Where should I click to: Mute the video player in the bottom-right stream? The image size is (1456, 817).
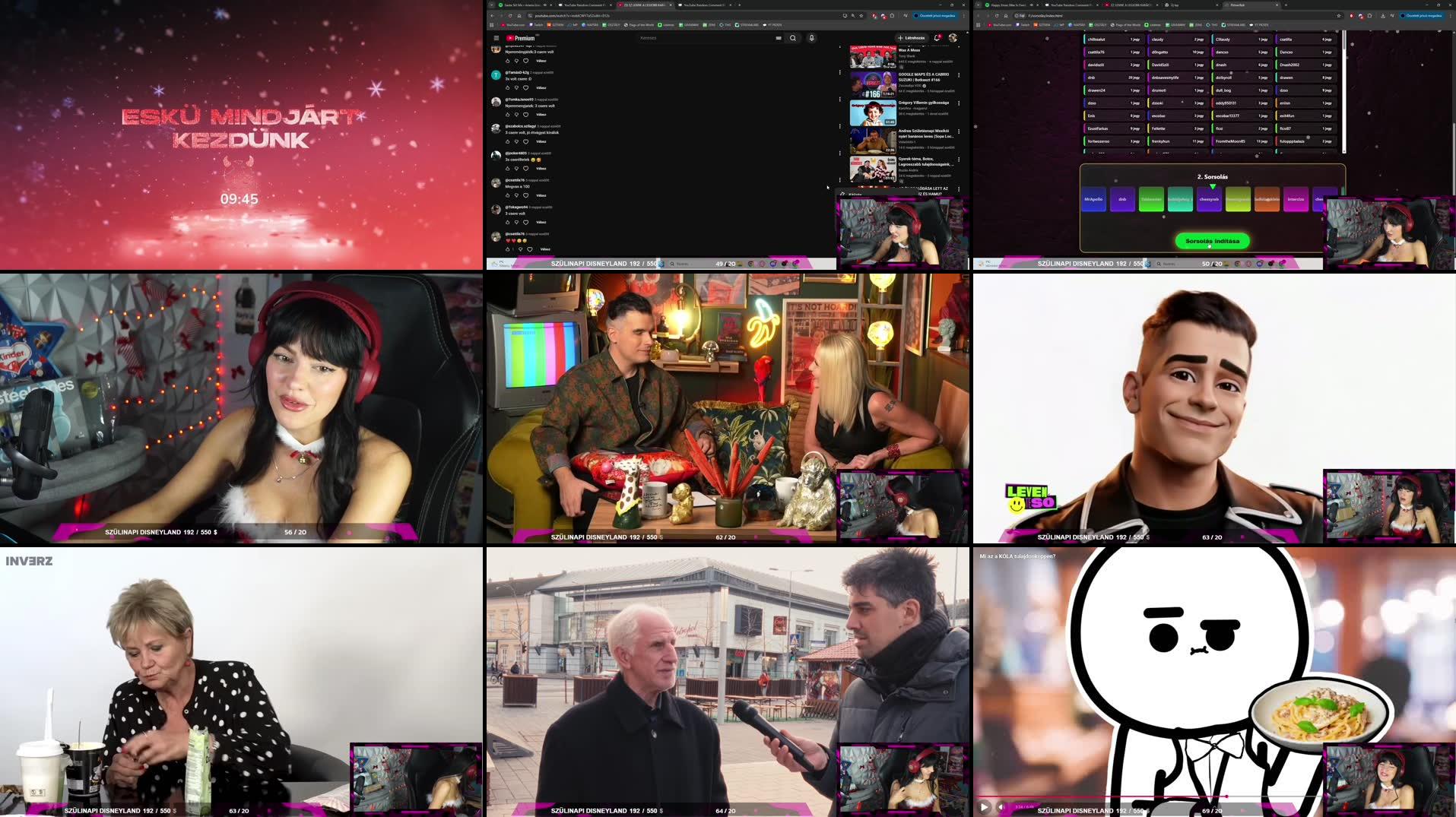click(1001, 807)
